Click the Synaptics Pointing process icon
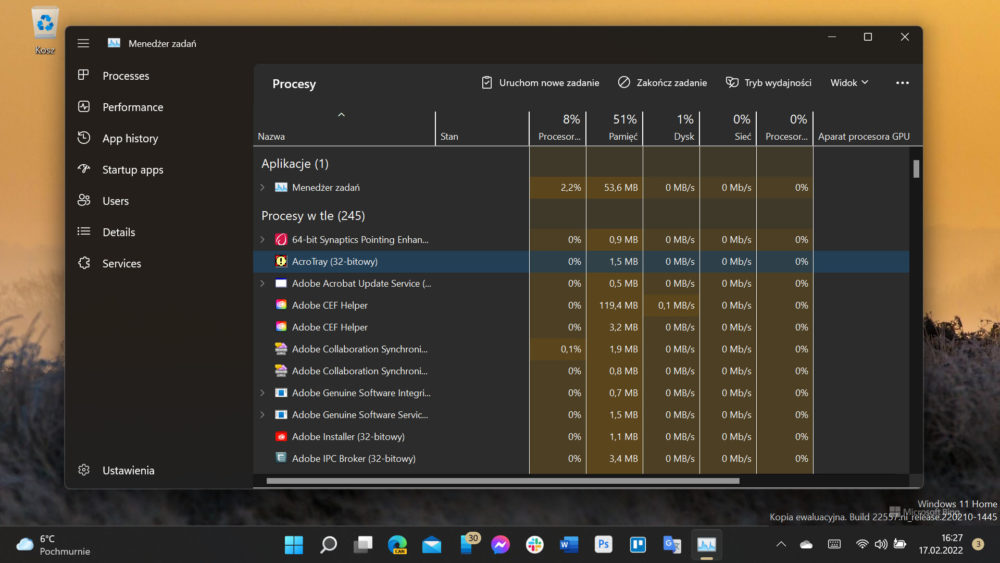The image size is (1000, 563). [281, 240]
